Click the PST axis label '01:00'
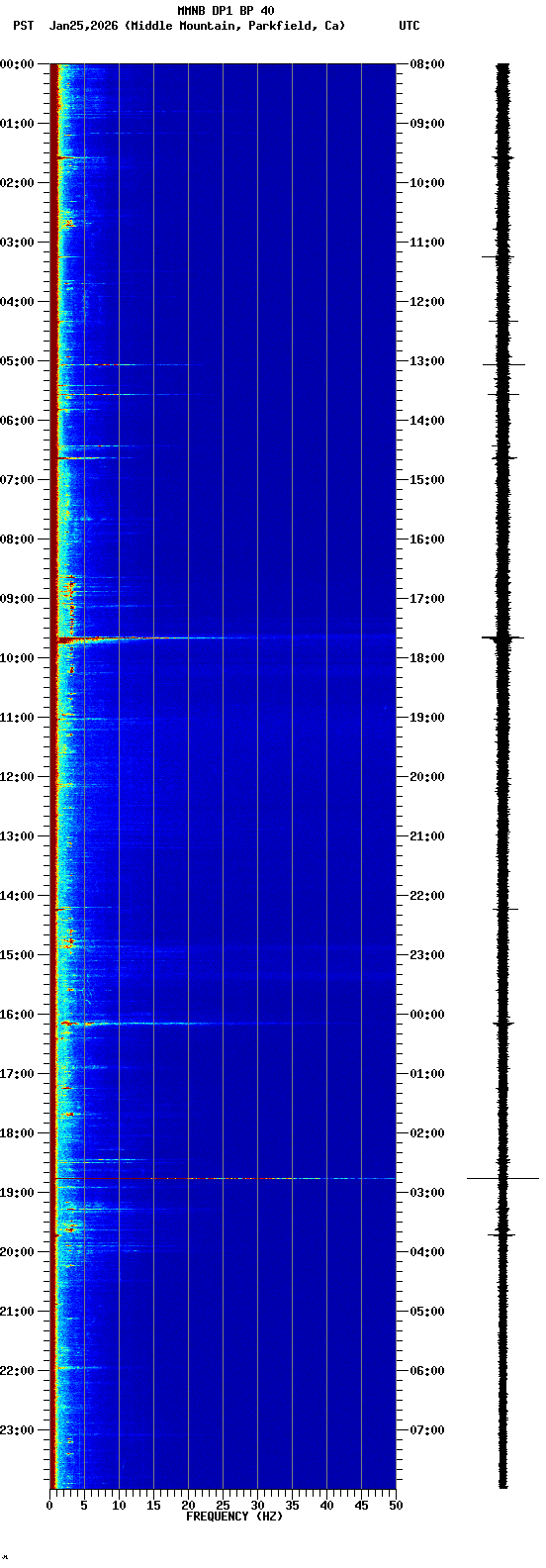The height and width of the screenshot is (1568, 546). 17,124
